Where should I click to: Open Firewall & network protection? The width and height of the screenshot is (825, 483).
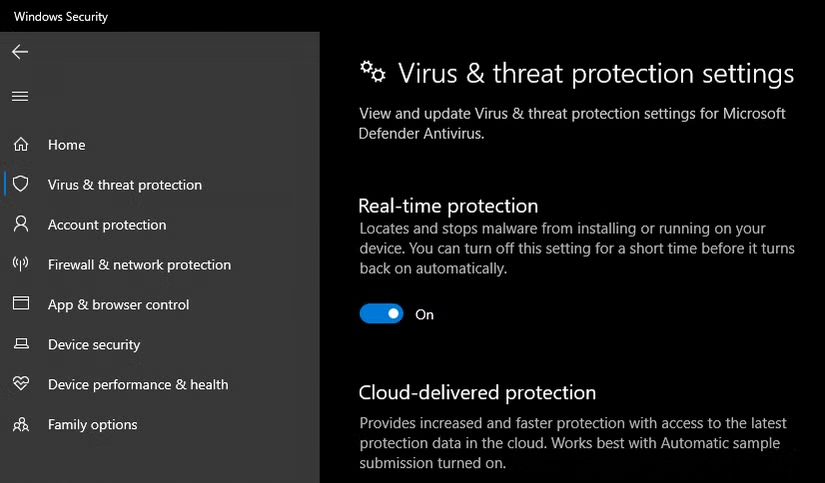139,265
